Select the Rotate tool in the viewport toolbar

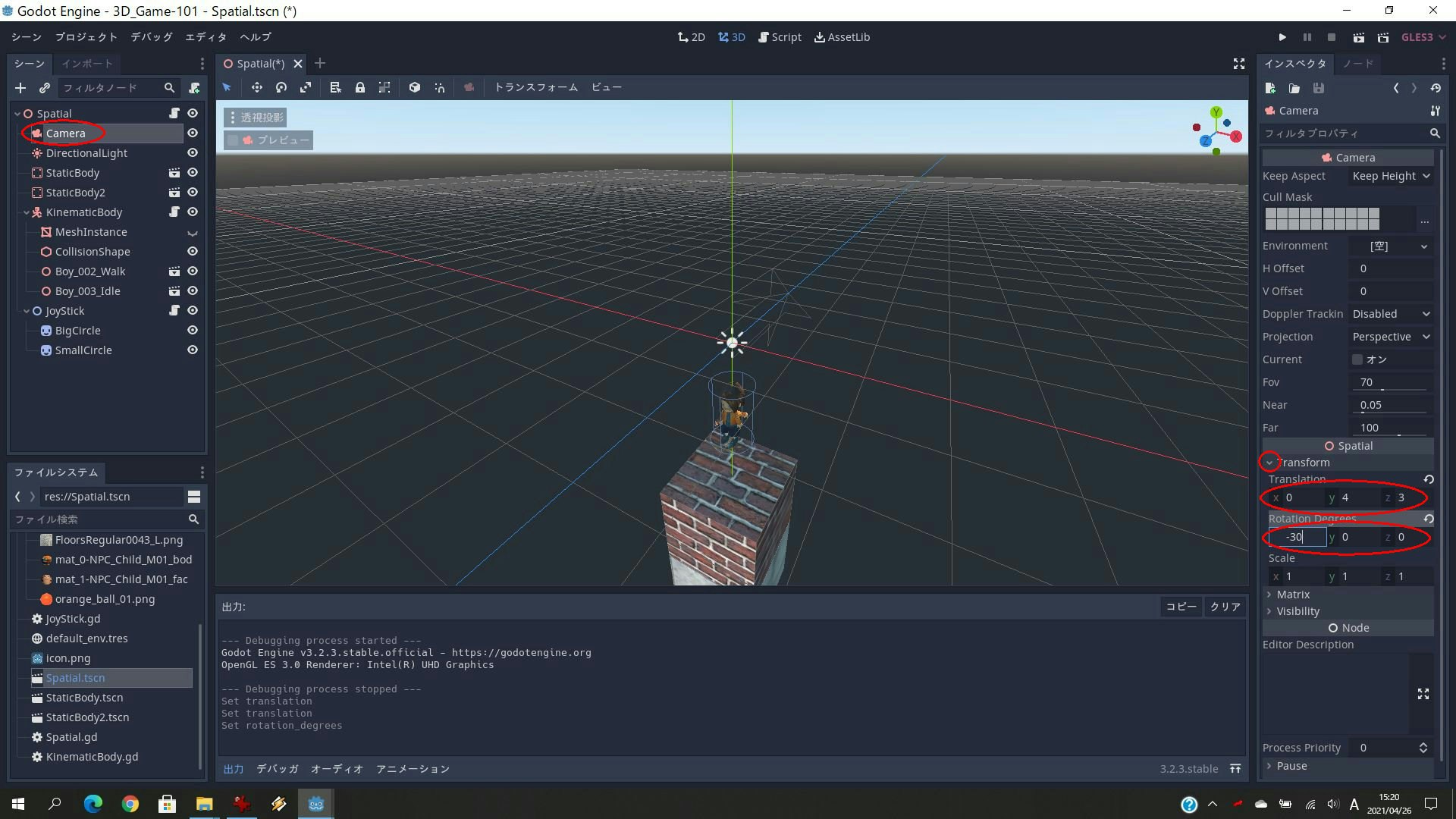coord(281,87)
